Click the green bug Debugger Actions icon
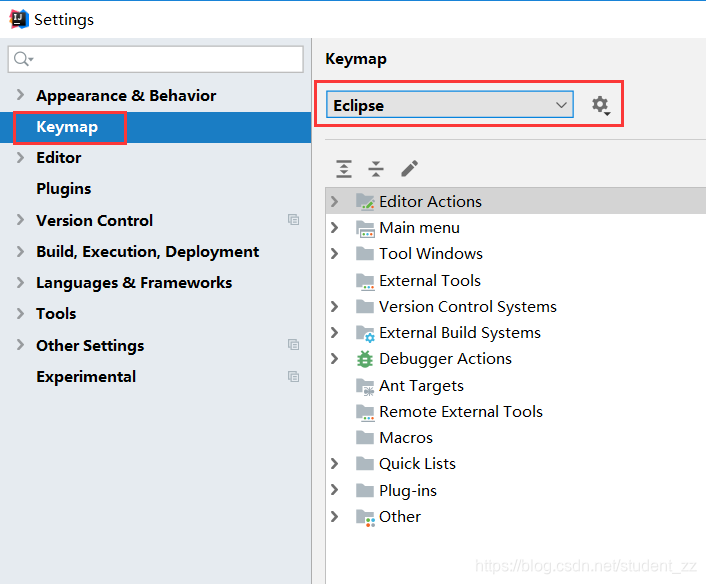The width and height of the screenshot is (706, 584). [x=365, y=359]
